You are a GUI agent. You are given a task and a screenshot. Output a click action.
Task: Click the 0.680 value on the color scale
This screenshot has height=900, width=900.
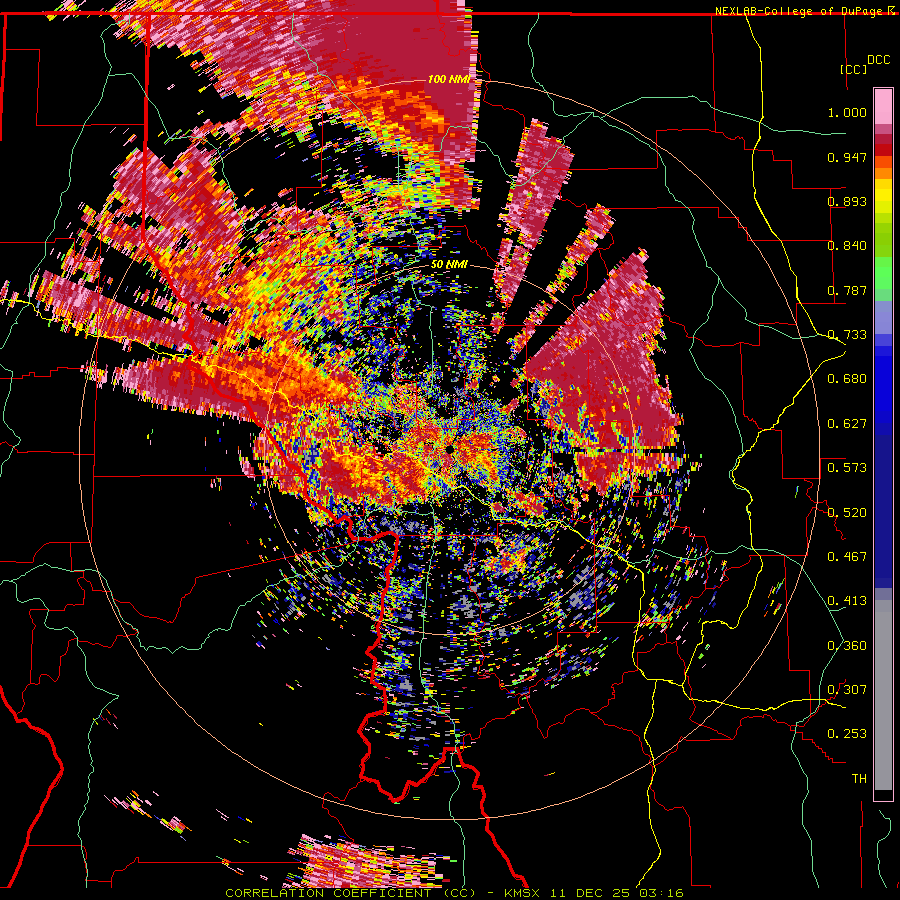click(x=847, y=379)
